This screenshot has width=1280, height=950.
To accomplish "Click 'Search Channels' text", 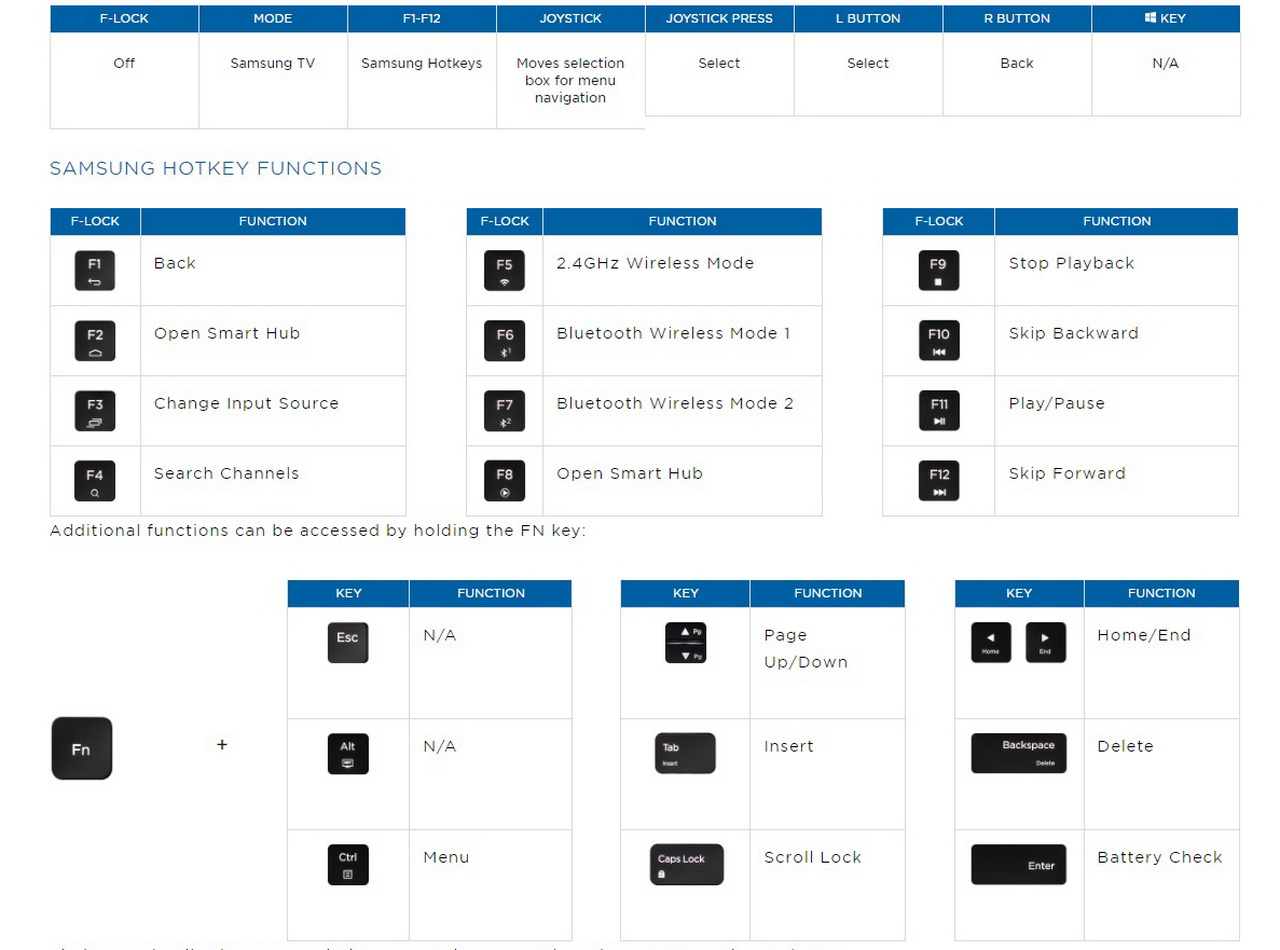I will pyautogui.click(x=226, y=474).
